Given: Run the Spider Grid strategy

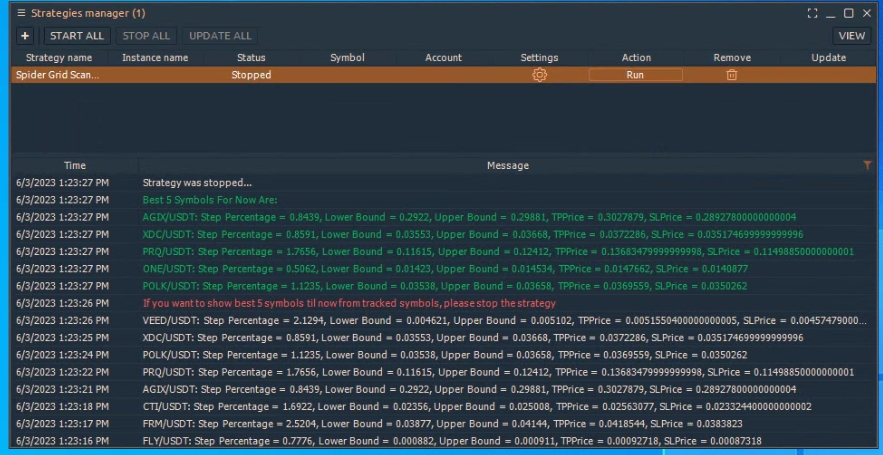Looking at the screenshot, I should 635,75.
